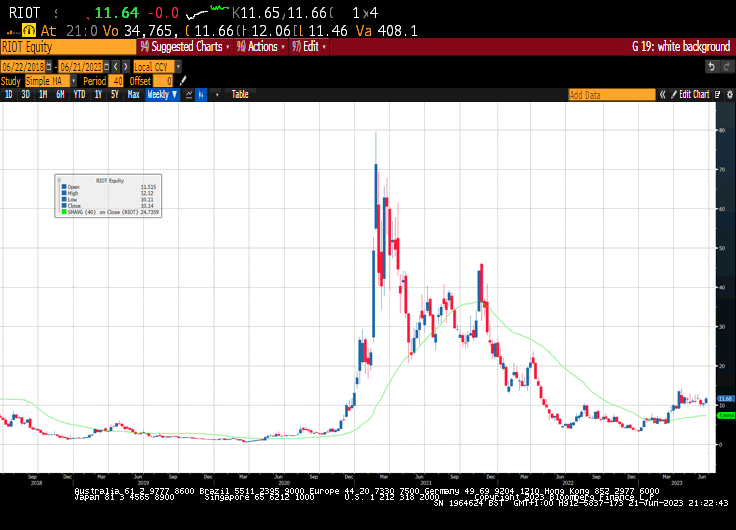Click the end date field 06/21/2023

click(81, 67)
